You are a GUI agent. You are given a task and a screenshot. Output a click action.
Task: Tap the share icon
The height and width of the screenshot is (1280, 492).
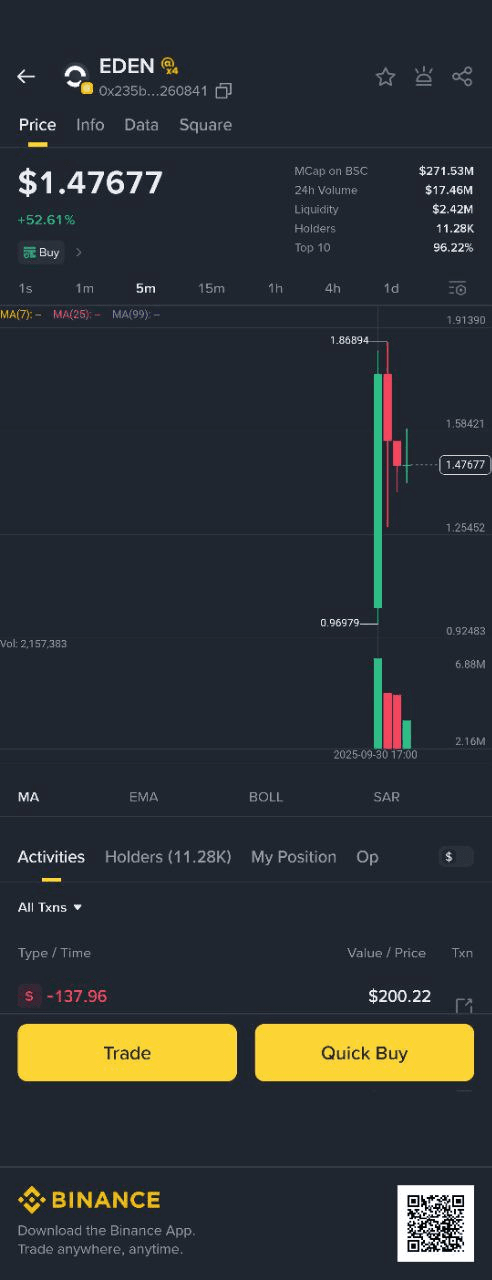click(462, 77)
